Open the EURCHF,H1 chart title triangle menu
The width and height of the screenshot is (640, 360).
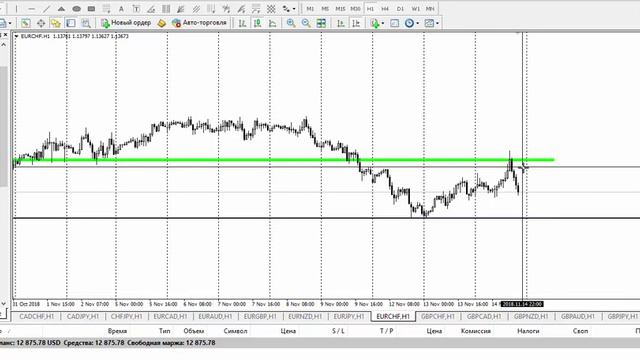click(x=16, y=36)
